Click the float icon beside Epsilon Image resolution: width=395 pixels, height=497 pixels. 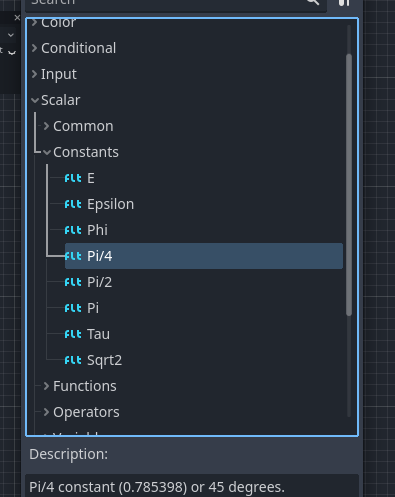point(73,204)
